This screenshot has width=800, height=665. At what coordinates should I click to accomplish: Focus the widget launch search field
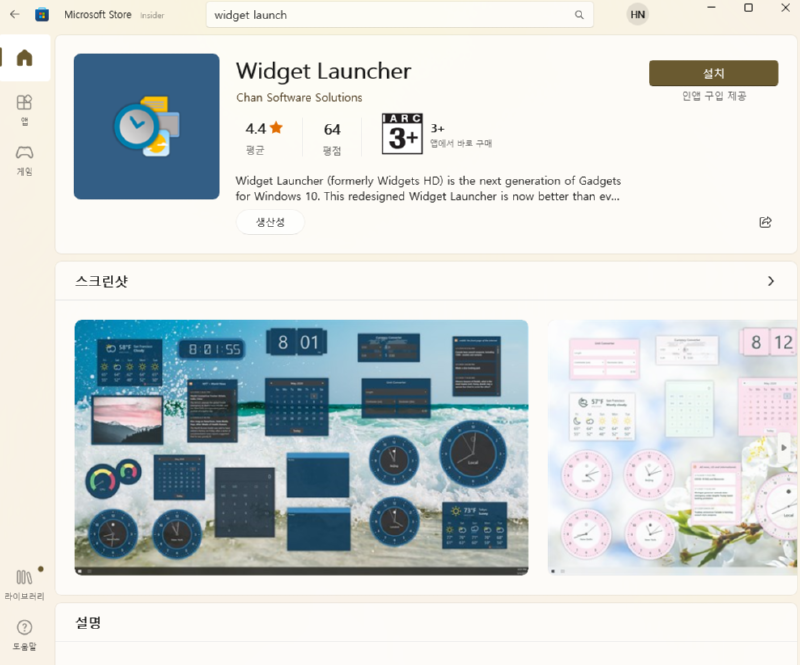tap(393, 15)
